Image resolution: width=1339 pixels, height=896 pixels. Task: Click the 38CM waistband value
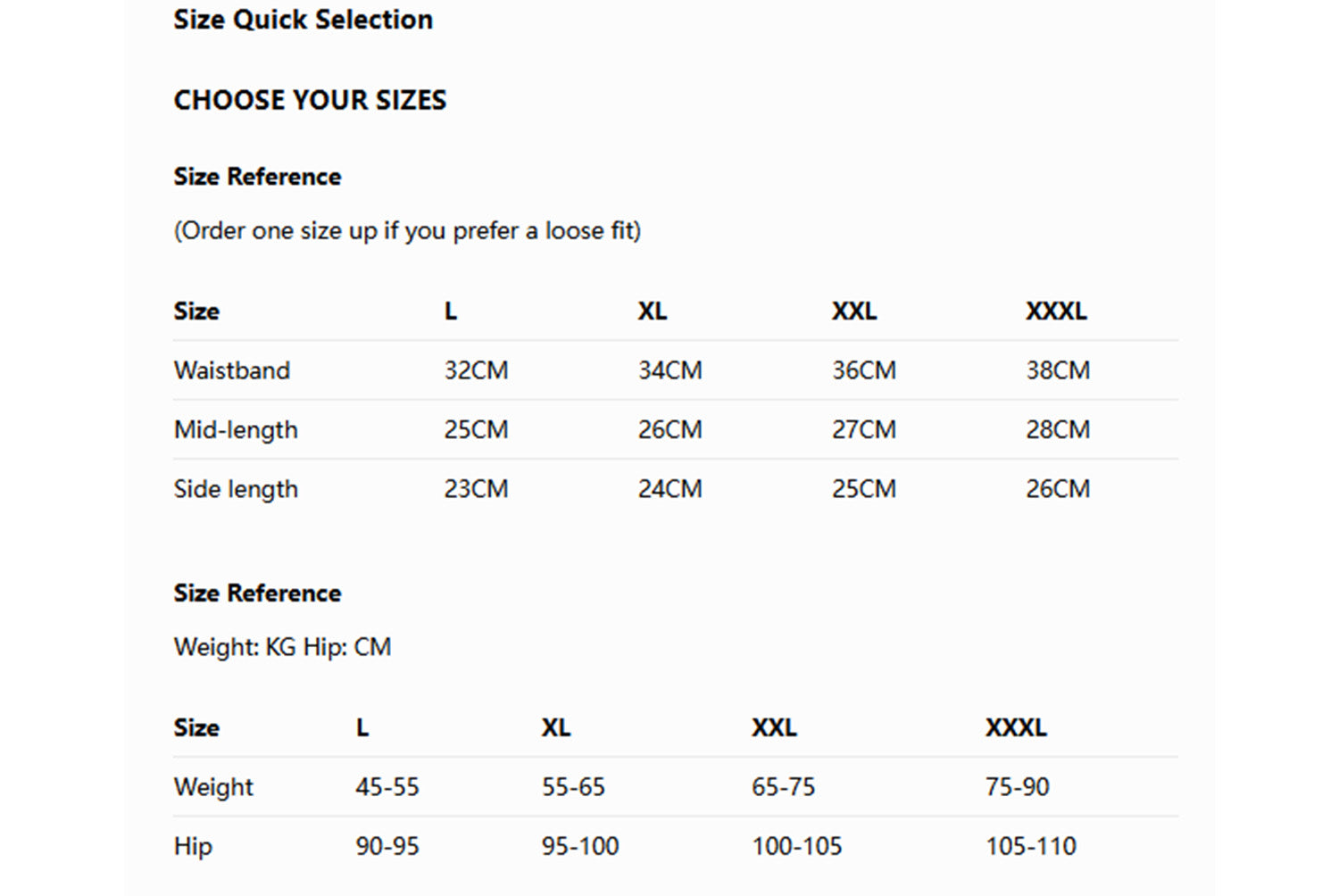point(1057,370)
